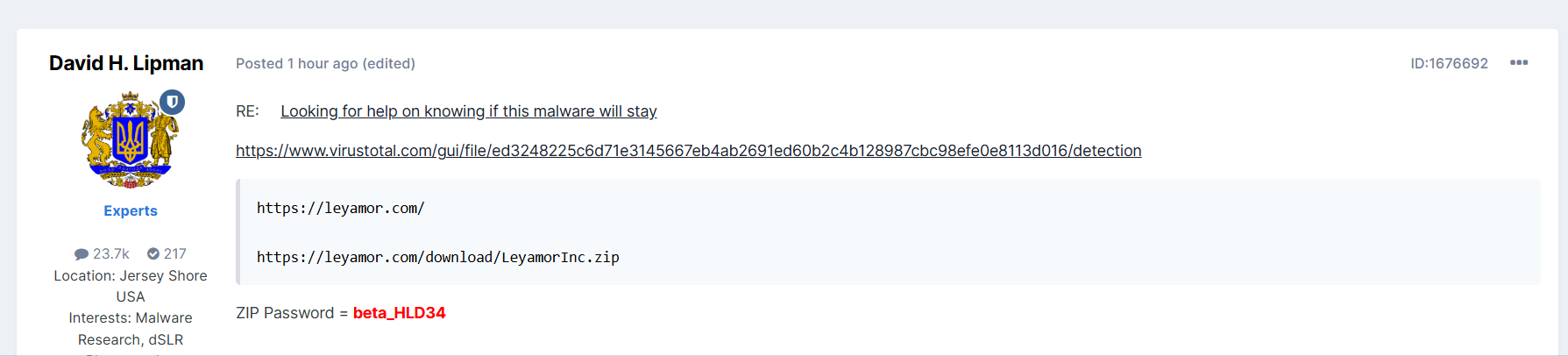
Task: Click the "(edited)" label
Action: coord(389,63)
